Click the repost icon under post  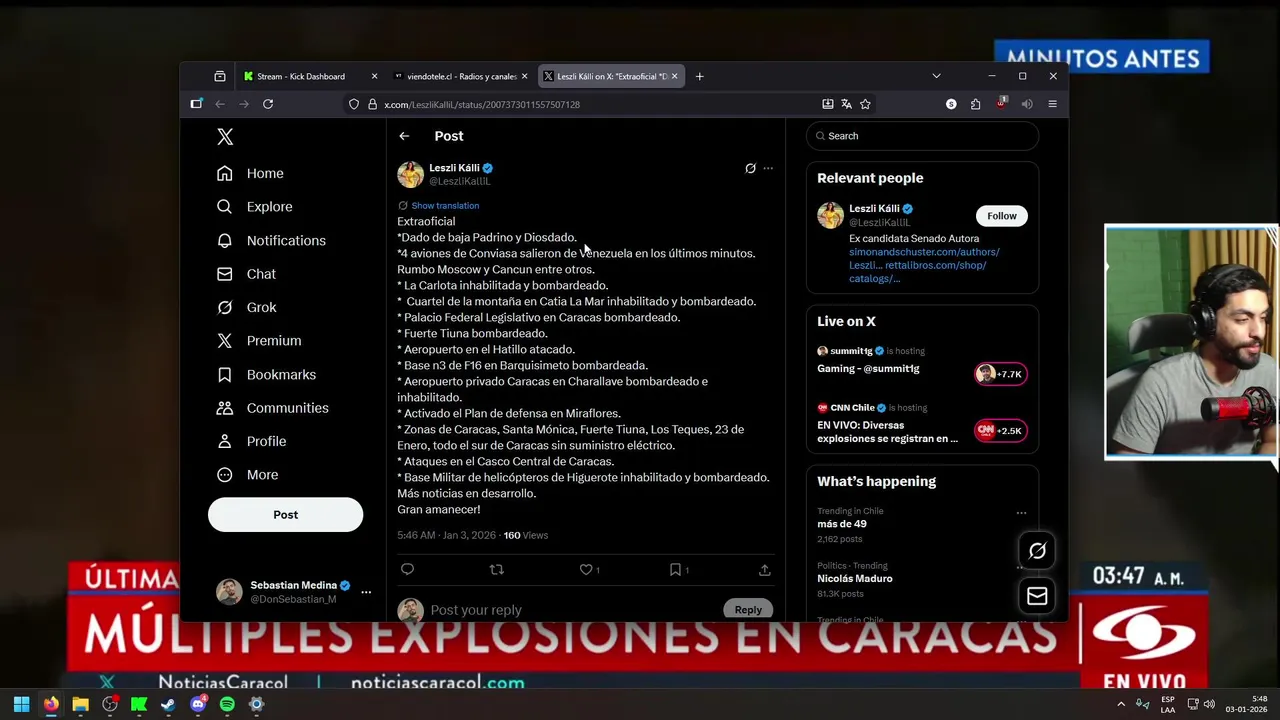tap(496, 569)
